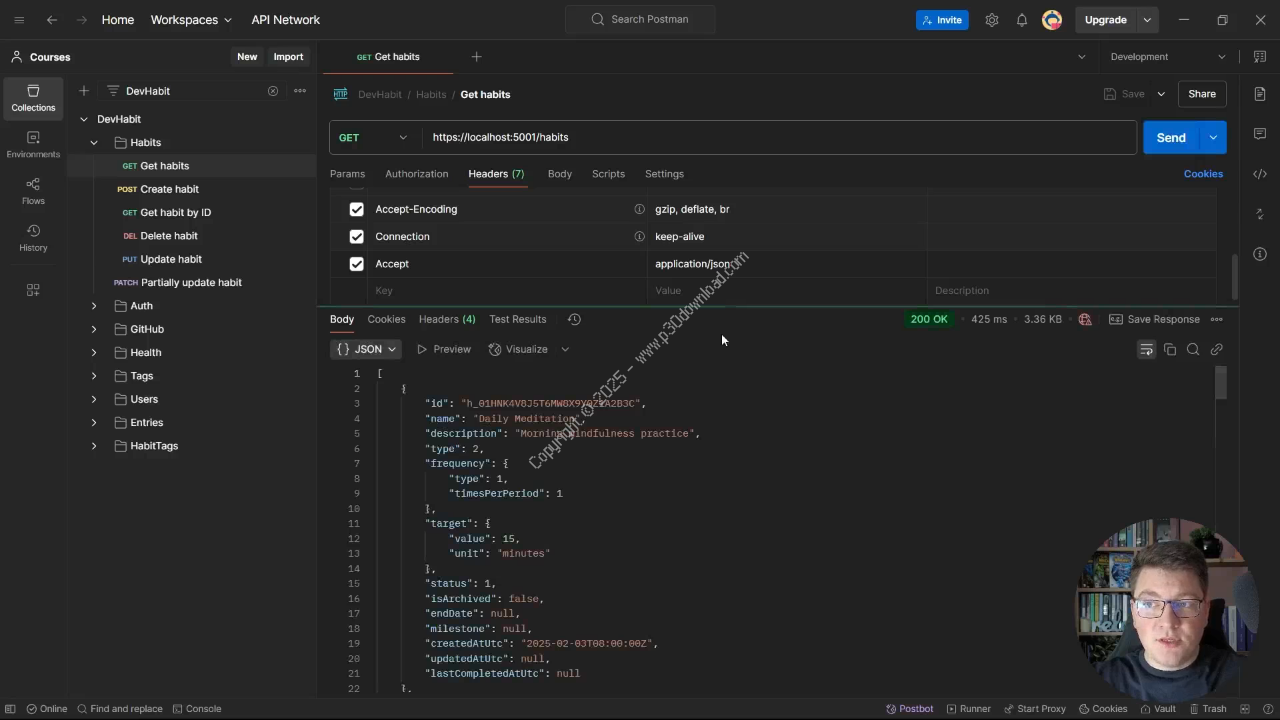Click the Invite button

point(942,20)
